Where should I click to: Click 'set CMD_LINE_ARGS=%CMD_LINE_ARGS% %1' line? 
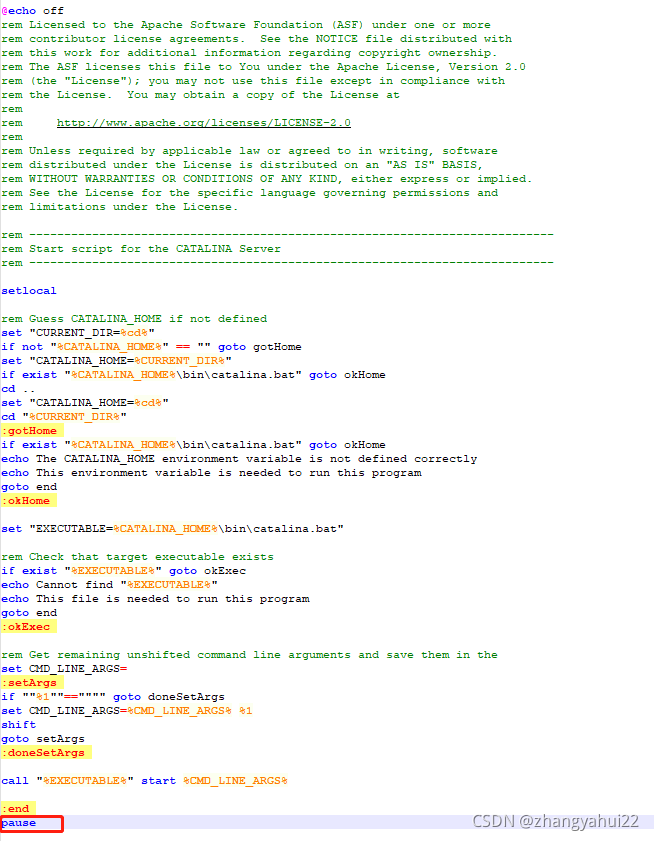click(x=127, y=711)
